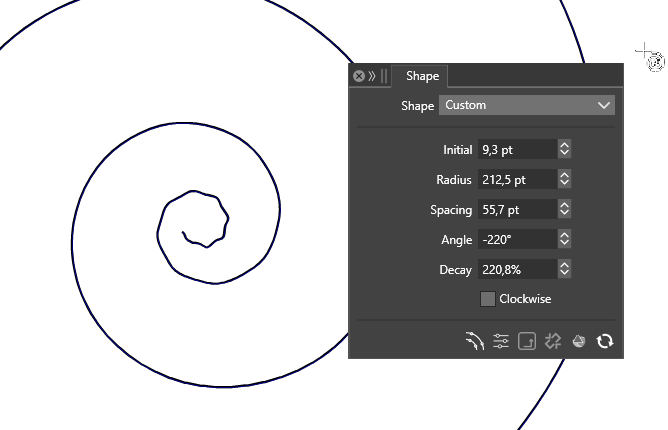Click the Initial field stepper arrows
The height and width of the screenshot is (430, 668).
[x=564, y=149]
